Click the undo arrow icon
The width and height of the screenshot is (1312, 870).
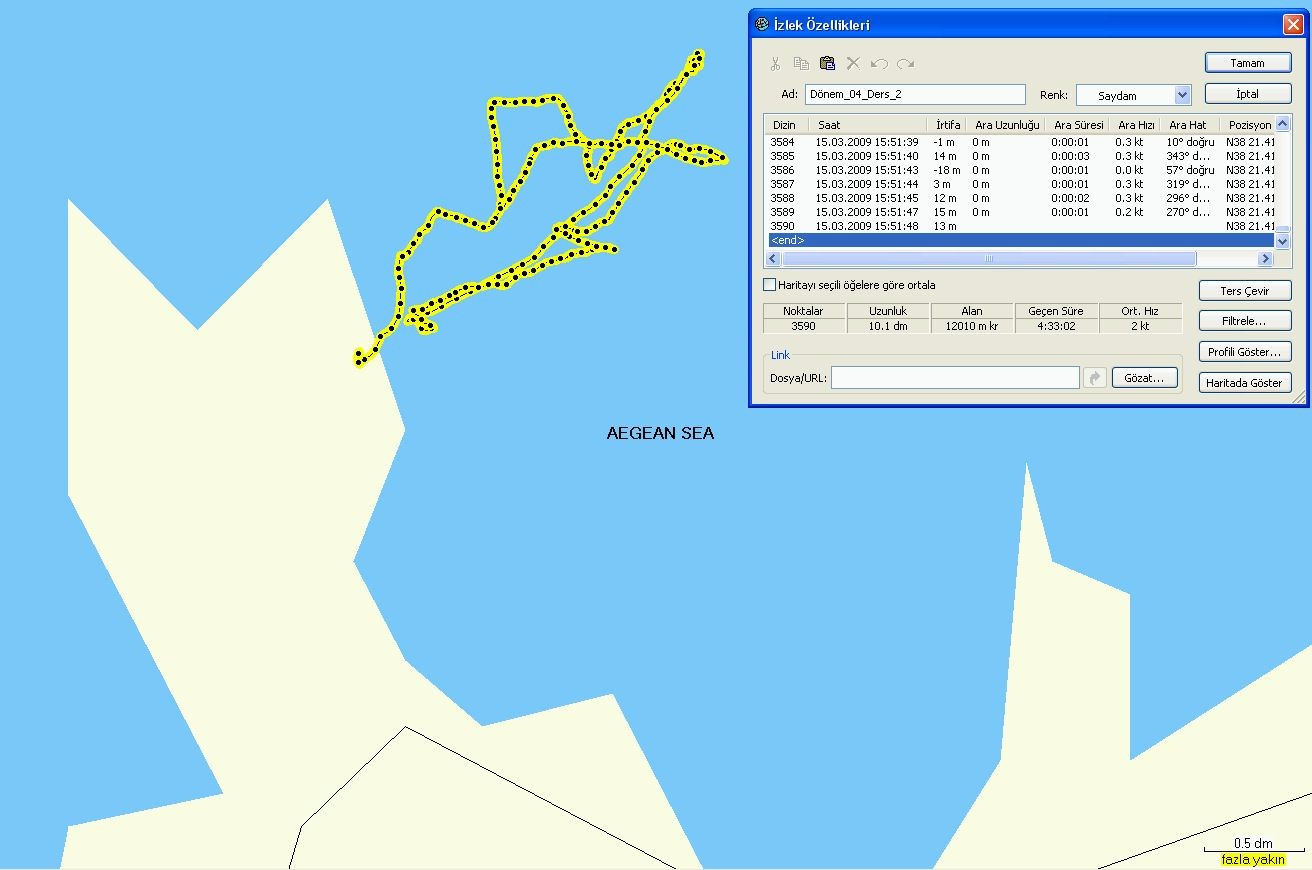(x=879, y=64)
